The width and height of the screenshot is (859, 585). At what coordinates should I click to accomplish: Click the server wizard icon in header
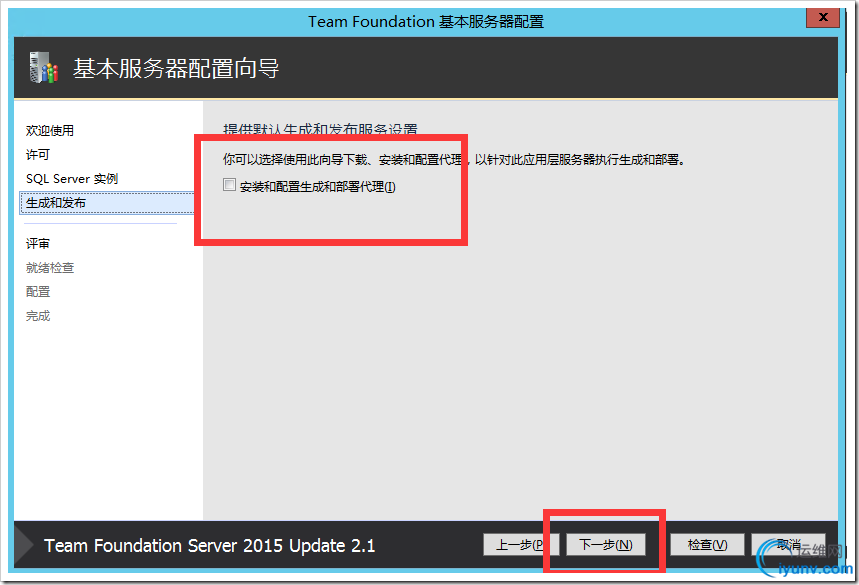click(44, 68)
